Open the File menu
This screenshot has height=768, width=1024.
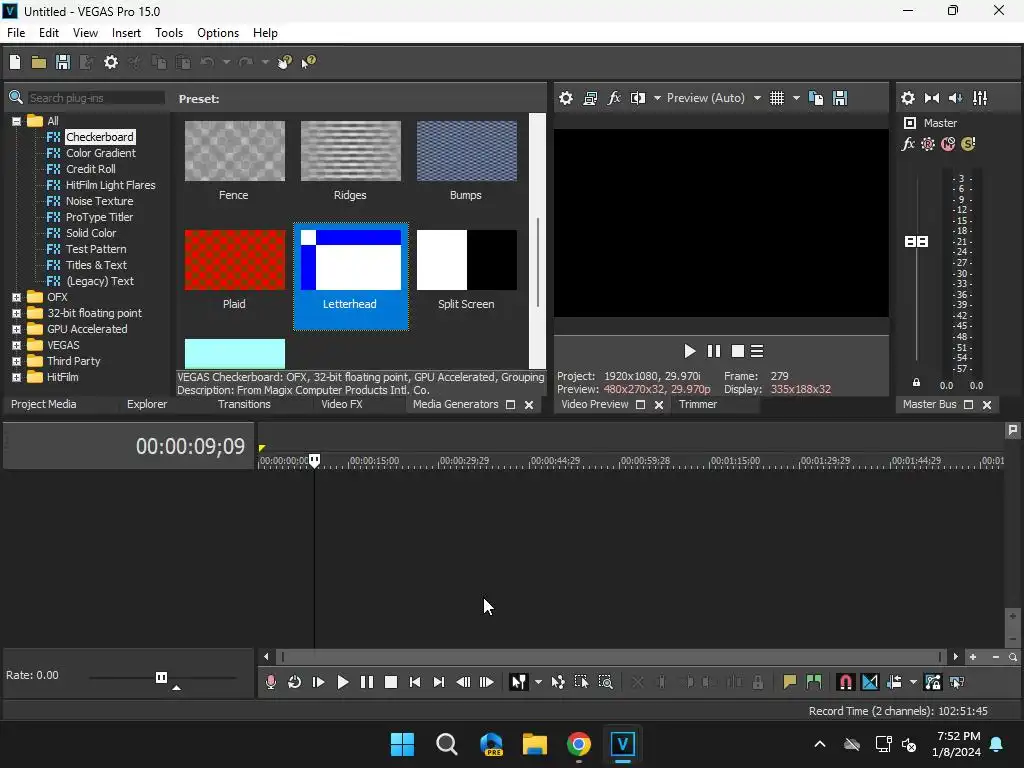click(x=16, y=33)
